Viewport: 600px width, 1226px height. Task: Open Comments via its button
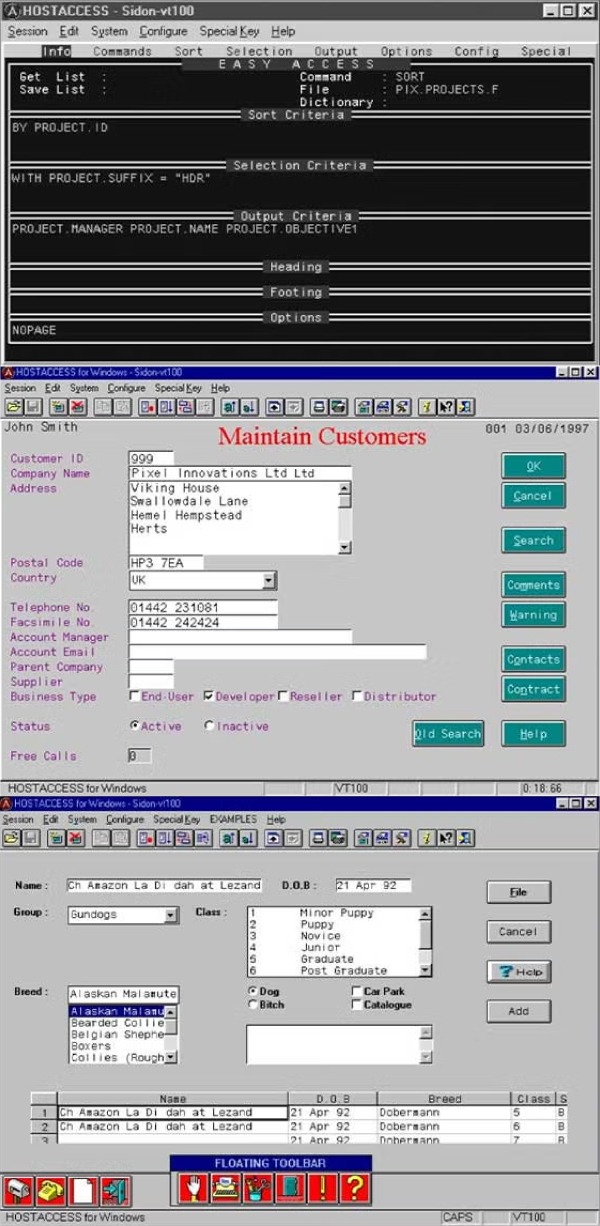coord(533,585)
